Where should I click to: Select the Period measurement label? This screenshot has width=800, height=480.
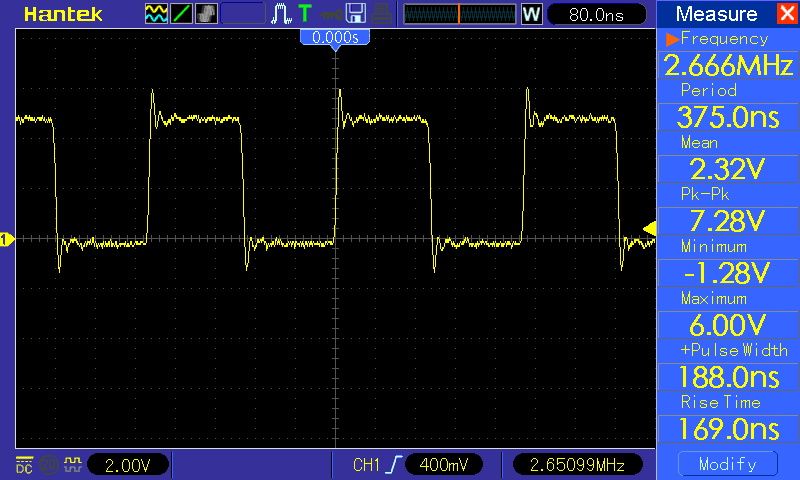tap(709, 90)
